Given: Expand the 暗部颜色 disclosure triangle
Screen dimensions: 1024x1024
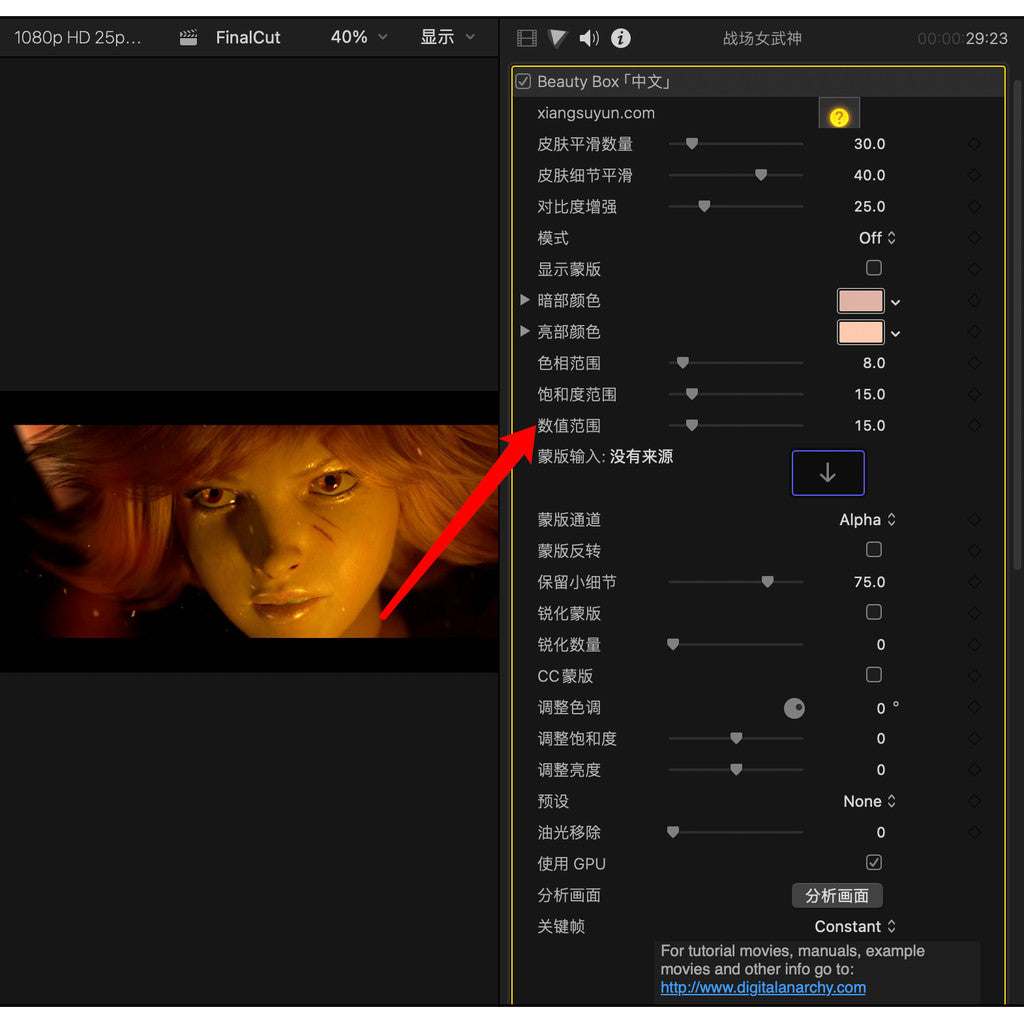Looking at the screenshot, I should pos(524,300).
